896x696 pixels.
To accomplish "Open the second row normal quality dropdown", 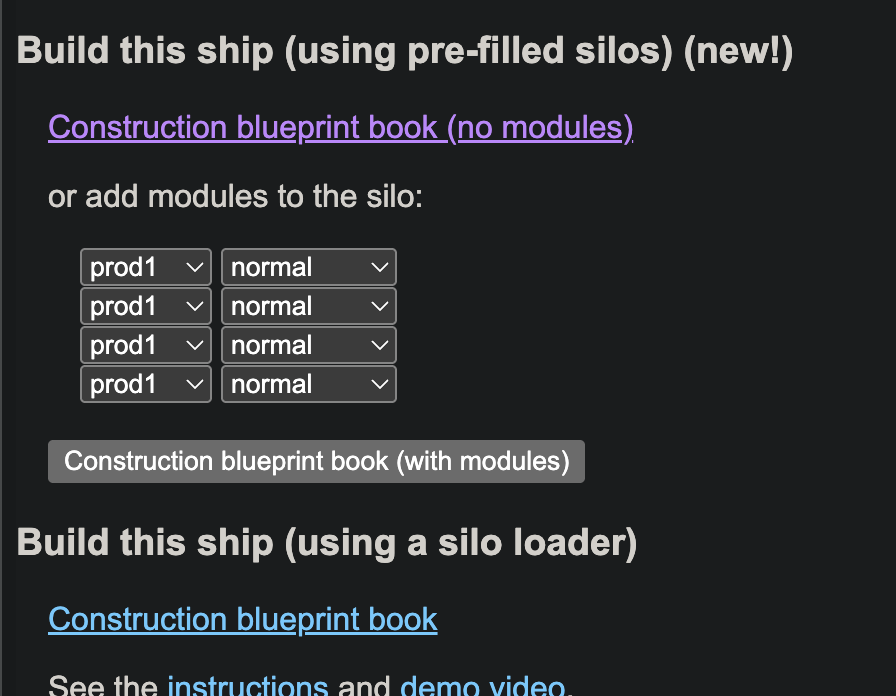I will tap(309, 306).
